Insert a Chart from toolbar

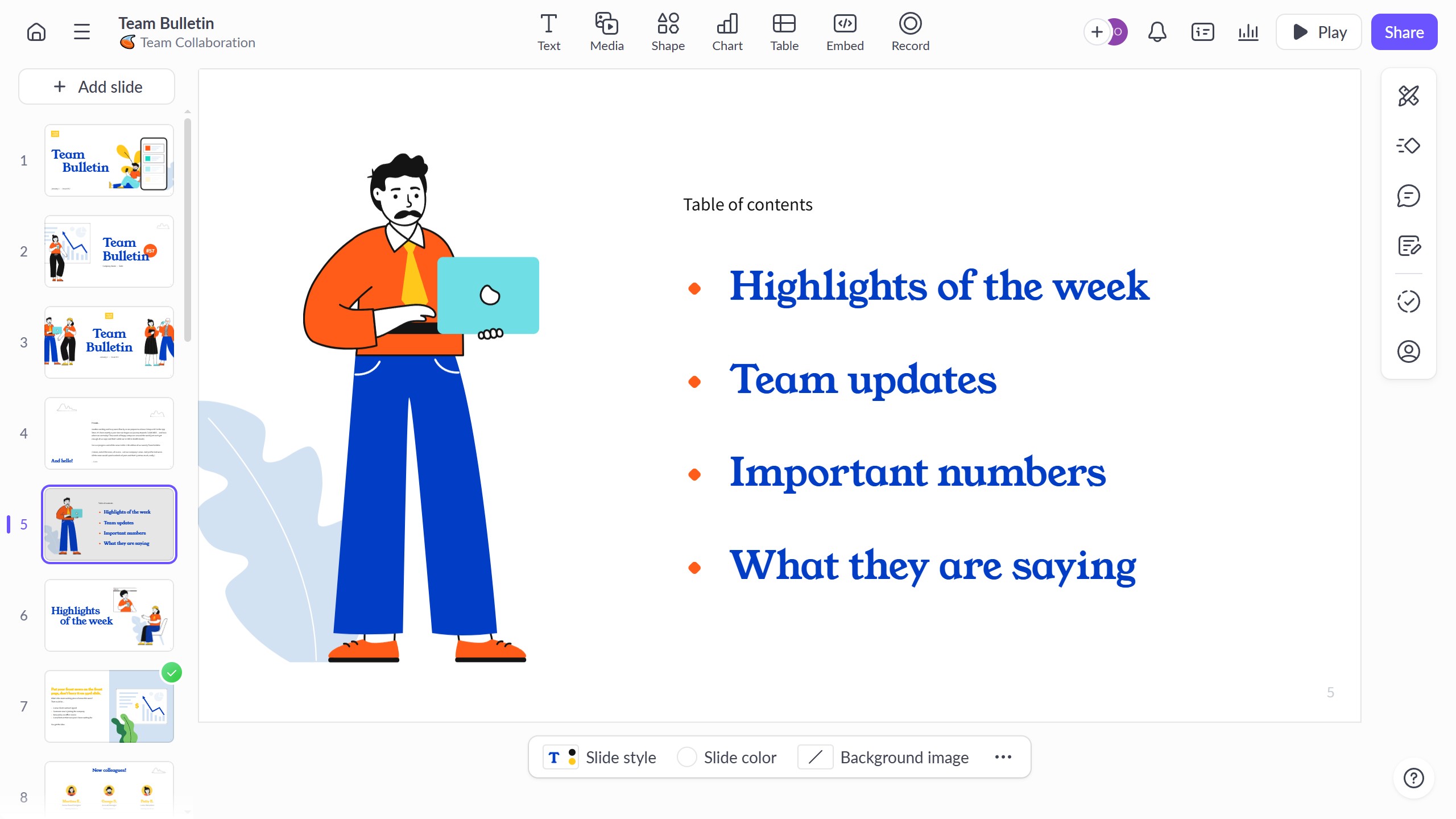click(727, 32)
